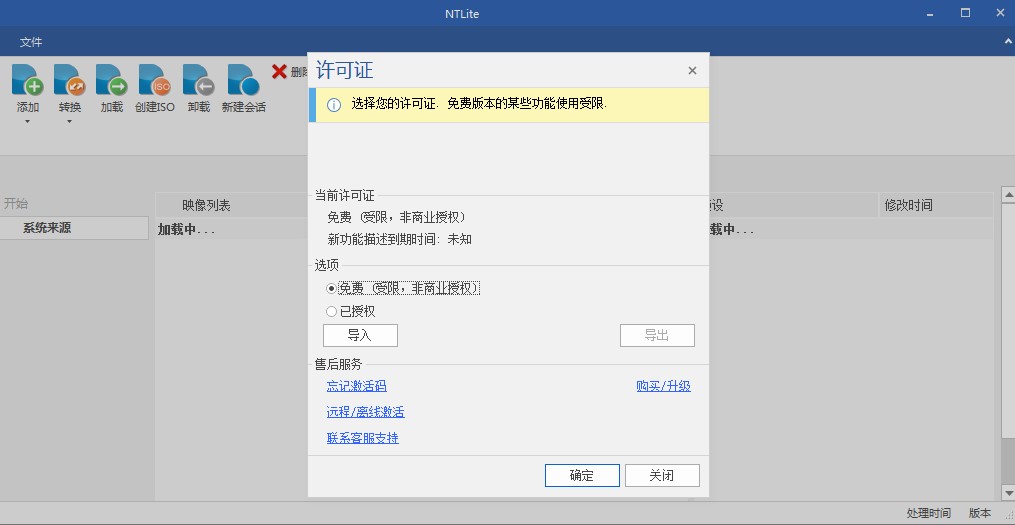Click the 导入 button

[x=360, y=335]
